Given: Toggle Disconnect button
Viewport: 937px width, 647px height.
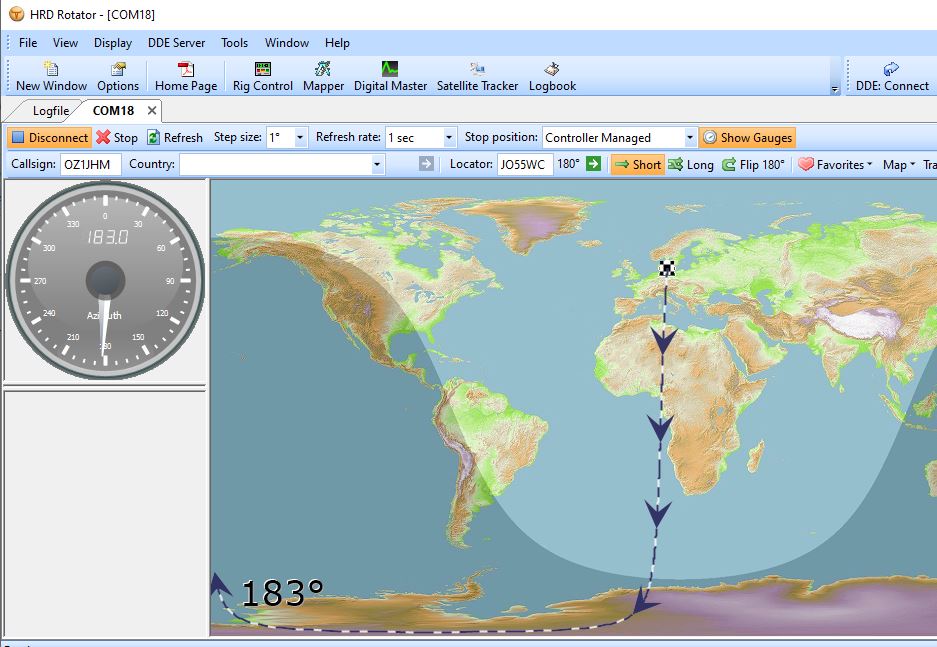Looking at the screenshot, I should 50,137.
